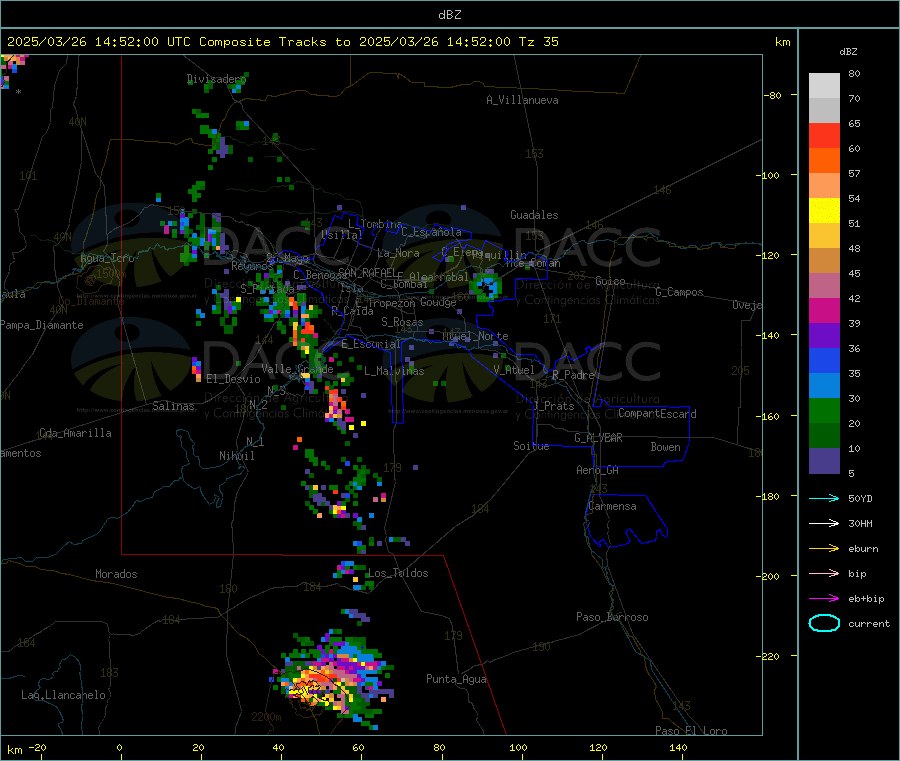900x761 pixels.
Task: Click the R_Padre location label
Action: click(x=573, y=375)
